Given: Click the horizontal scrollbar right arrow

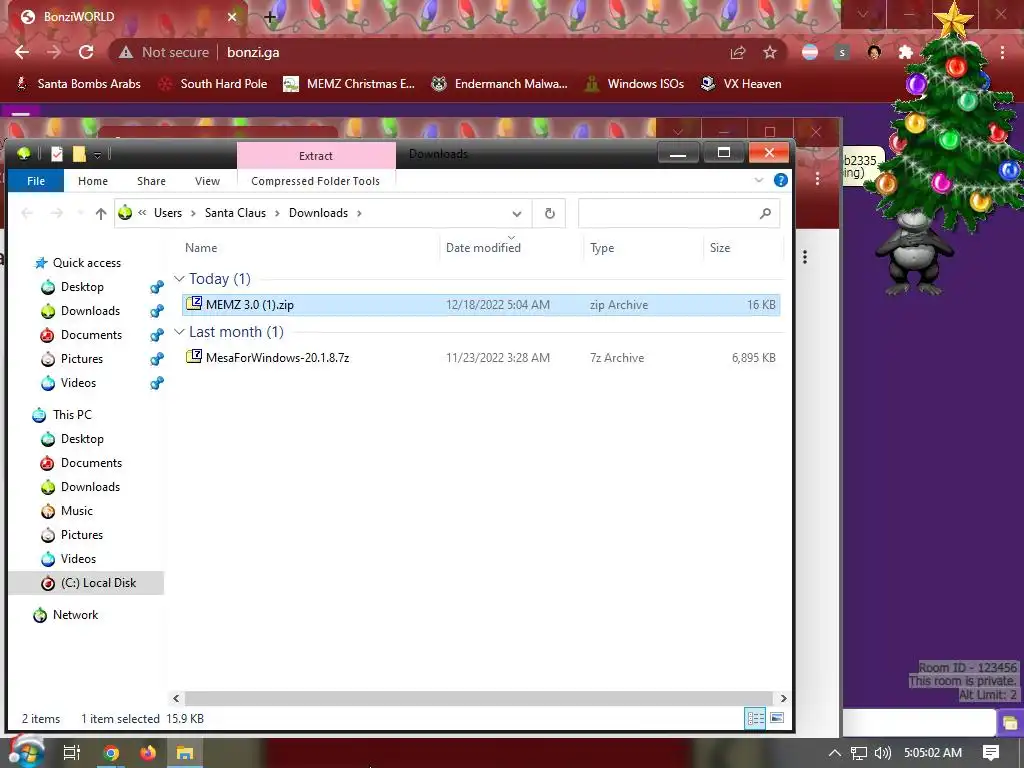Looking at the screenshot, I should (x=783, y=698).
